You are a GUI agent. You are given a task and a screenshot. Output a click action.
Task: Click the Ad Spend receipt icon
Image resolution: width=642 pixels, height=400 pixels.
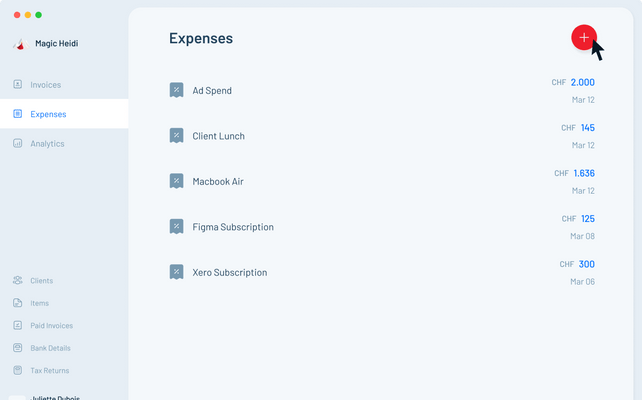tap(176, 90)
